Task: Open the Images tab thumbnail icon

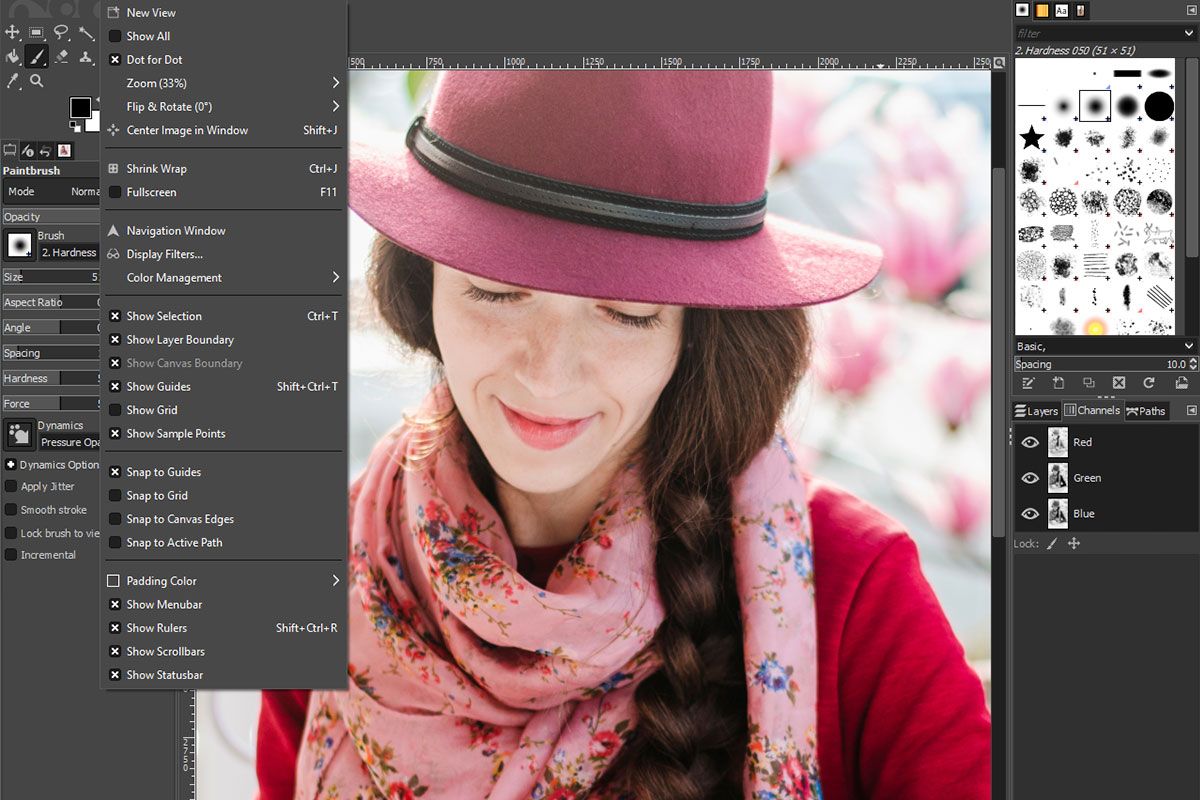Action: [64, 150]
